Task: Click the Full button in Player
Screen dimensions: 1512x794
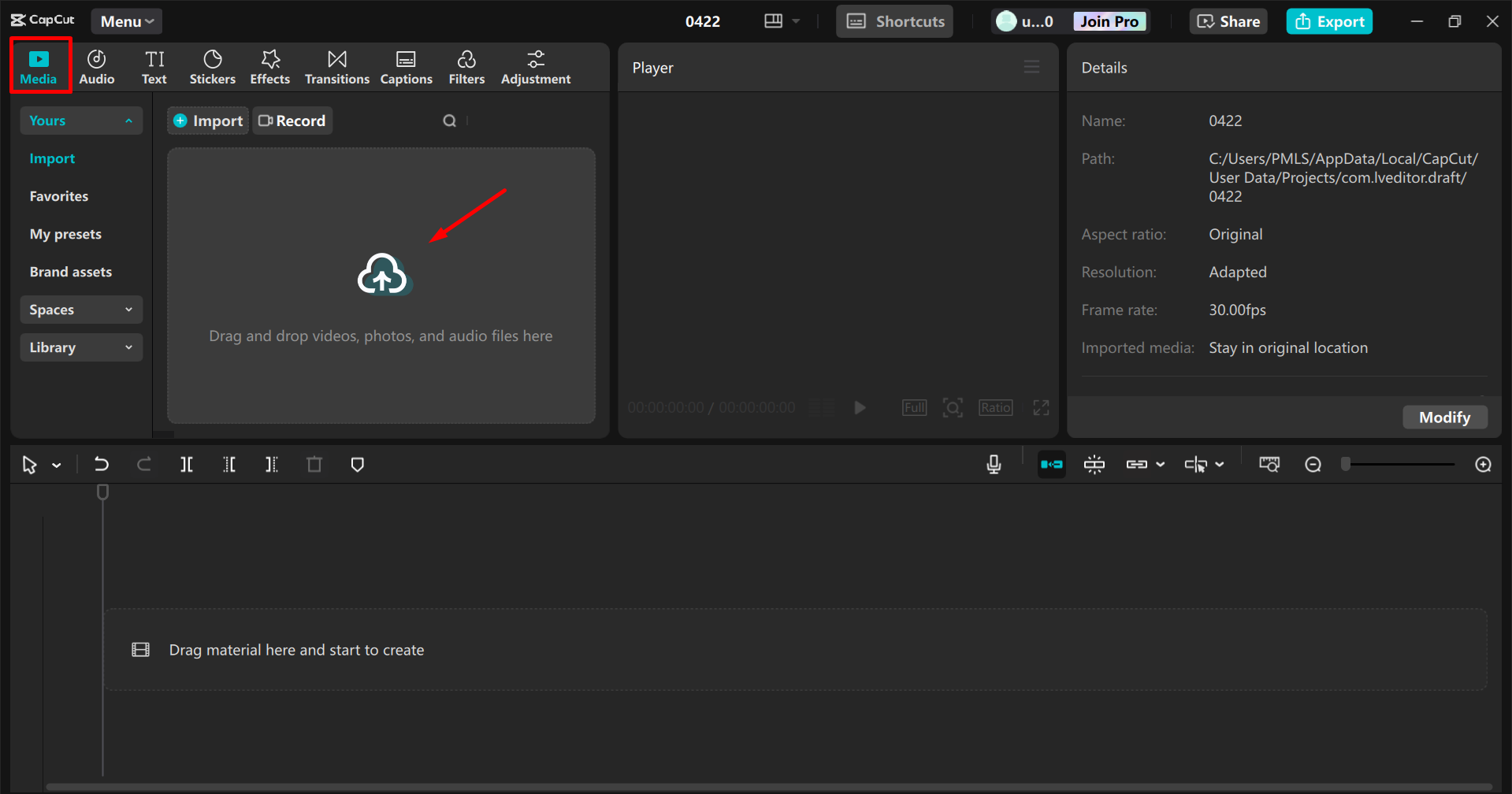Action: 914,407
